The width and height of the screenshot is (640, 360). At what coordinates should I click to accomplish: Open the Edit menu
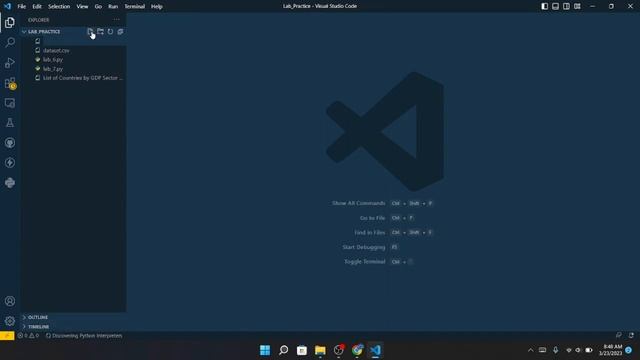tap(37, 7)
